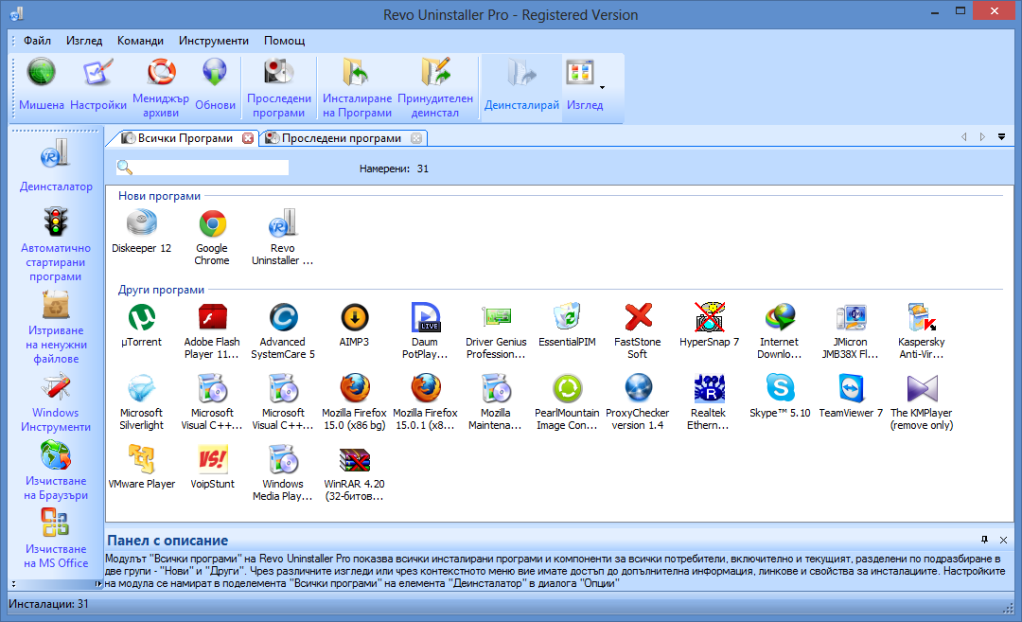Open Настройки toolbar button
Screen dimensions: 1022x622
pyautogui.click(x=98, y=85)
